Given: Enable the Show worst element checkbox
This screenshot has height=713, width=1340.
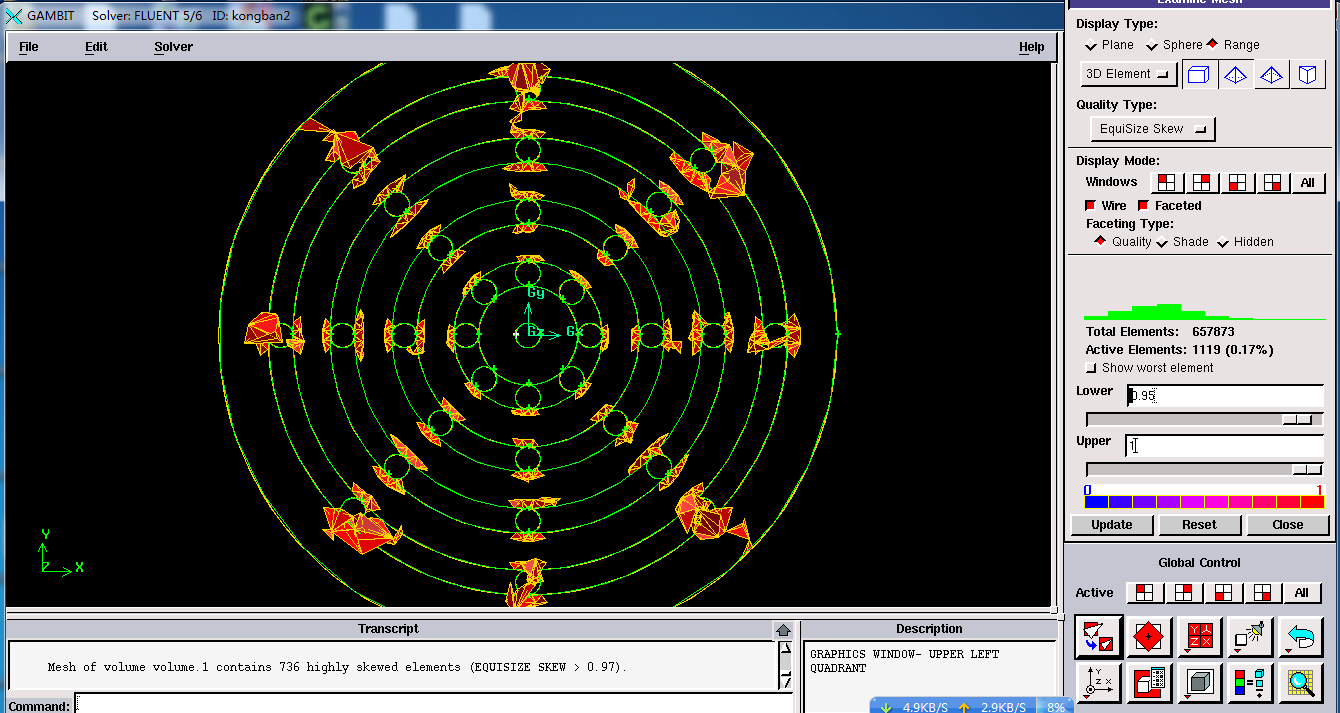Looking at the screenshot, I should (1092, 368).
